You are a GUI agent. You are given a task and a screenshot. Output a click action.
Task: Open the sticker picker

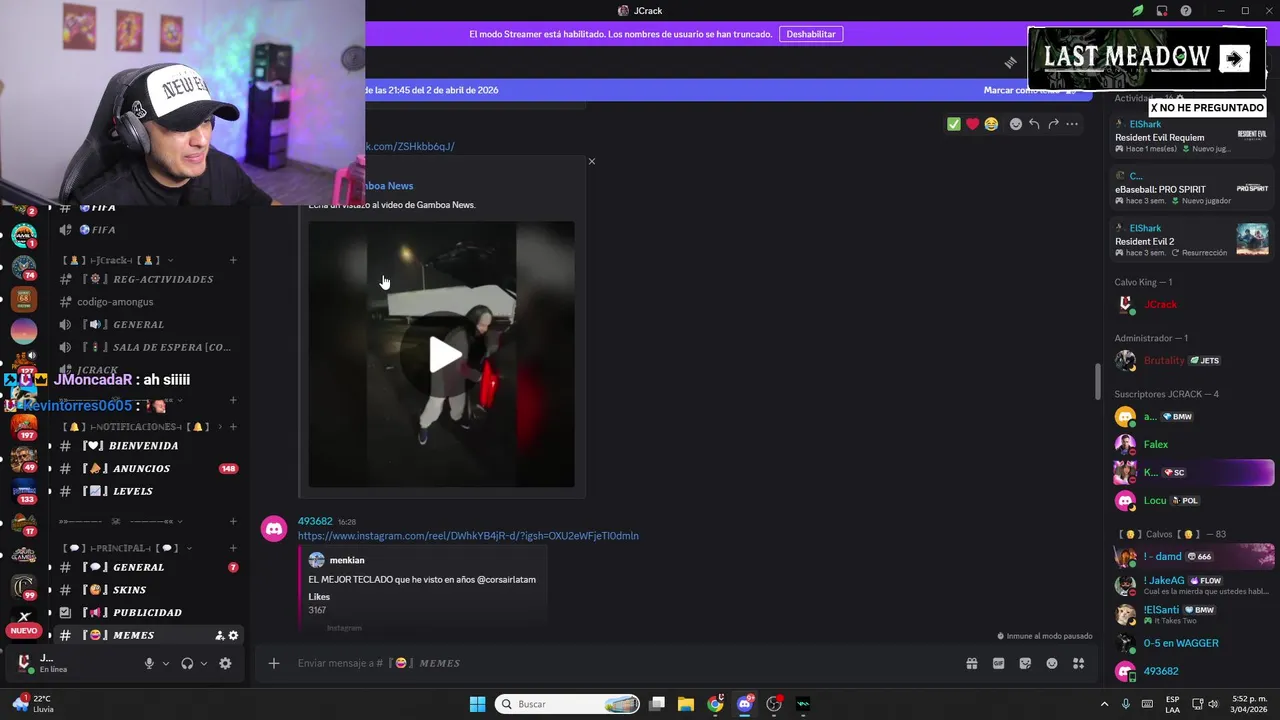point(1025,663)
